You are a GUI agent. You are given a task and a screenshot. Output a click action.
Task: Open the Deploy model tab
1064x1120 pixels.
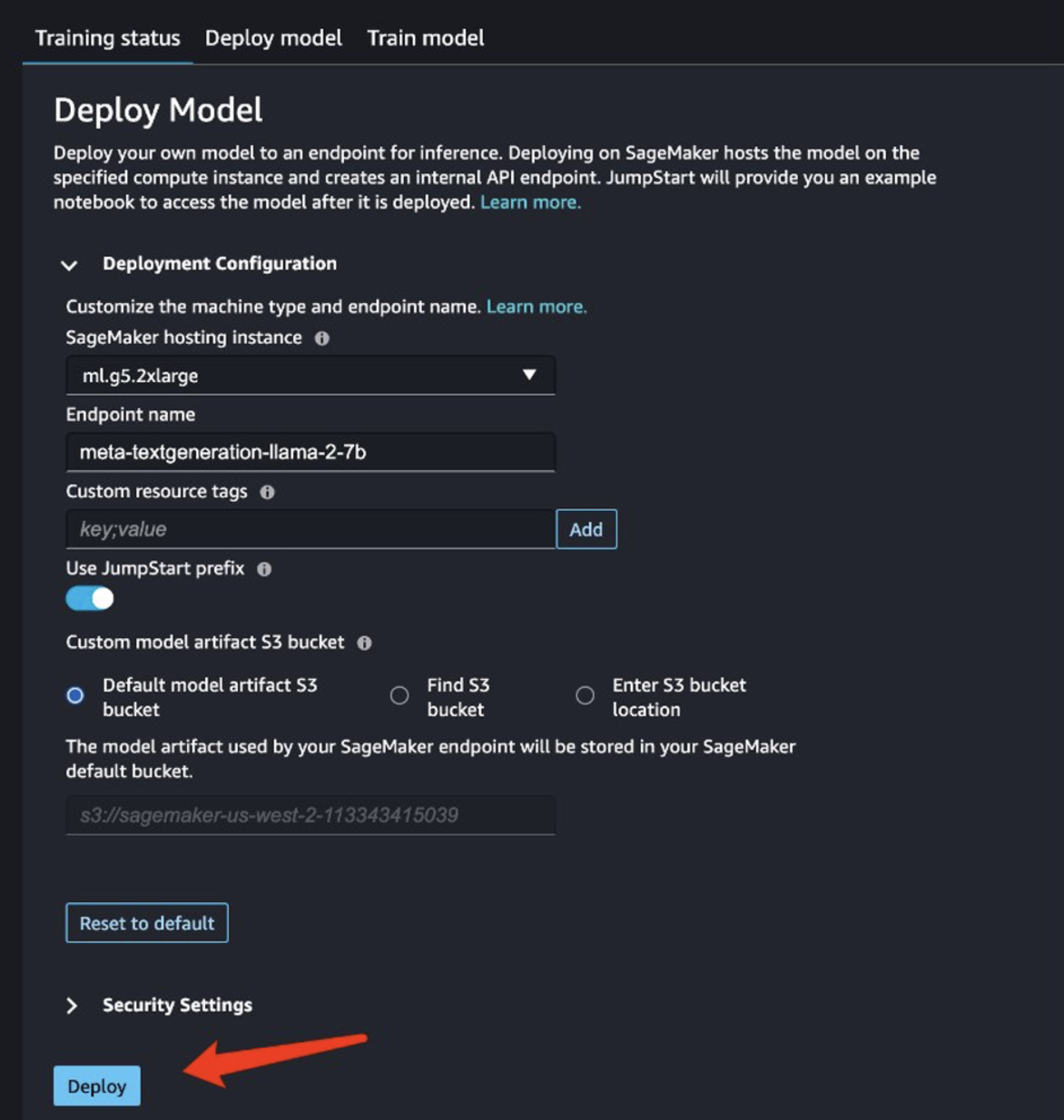tap(273, 38)
